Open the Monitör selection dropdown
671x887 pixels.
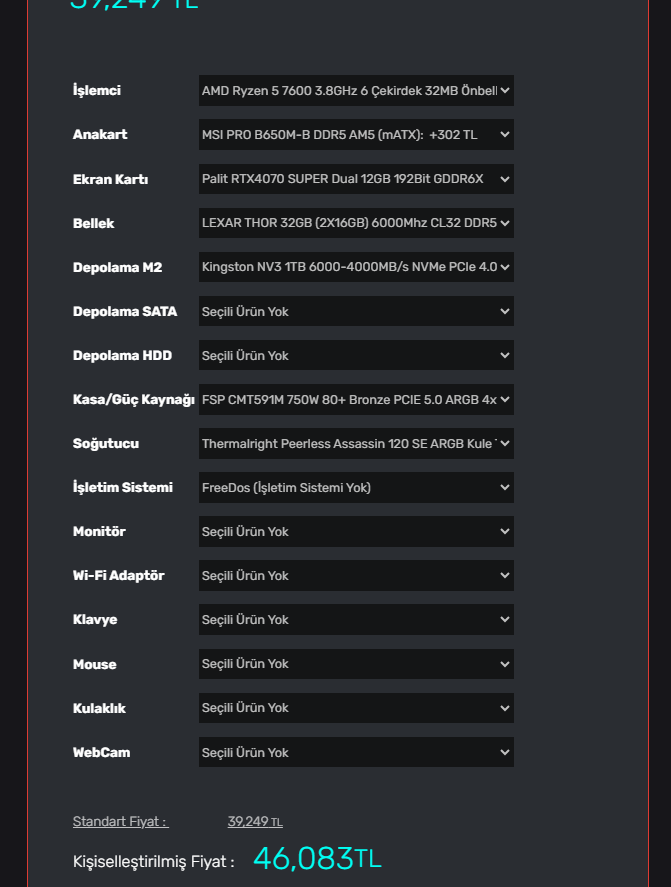click(x=356, y=531)
